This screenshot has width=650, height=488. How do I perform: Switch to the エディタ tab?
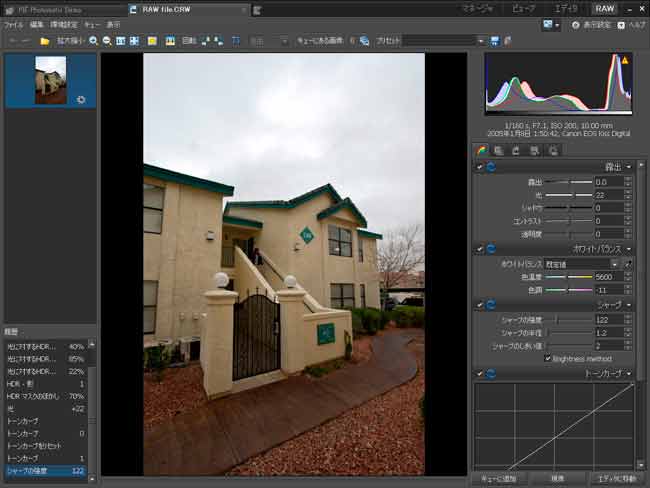point(565,8)
